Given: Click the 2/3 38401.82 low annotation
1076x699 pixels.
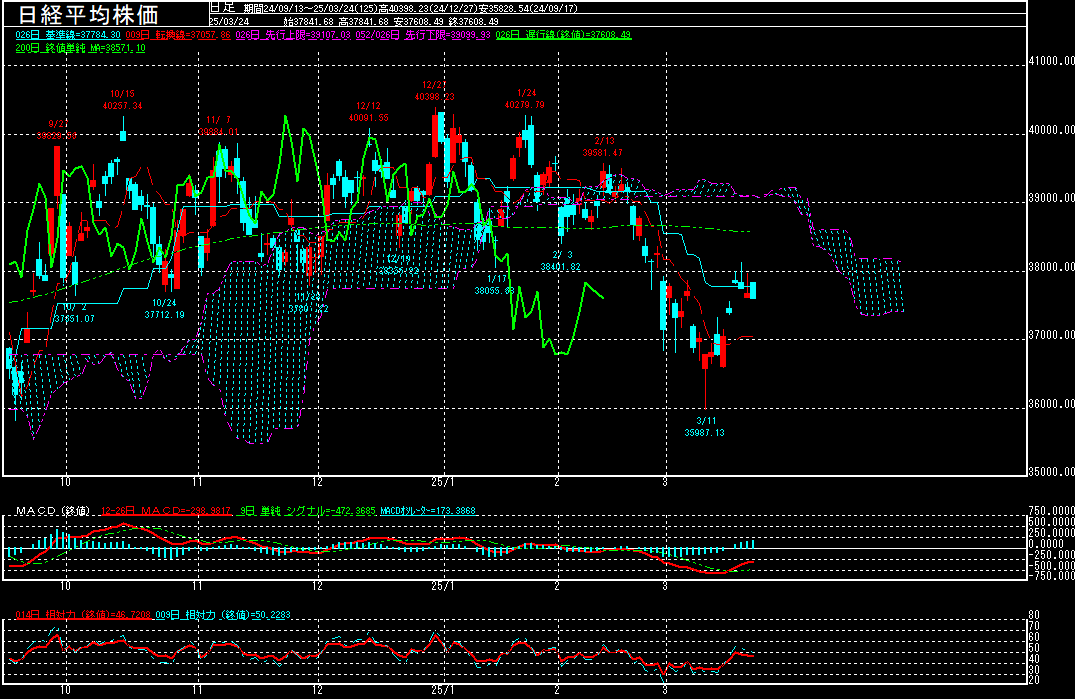Looking at the screenshot, I should (x=561, y=261).
